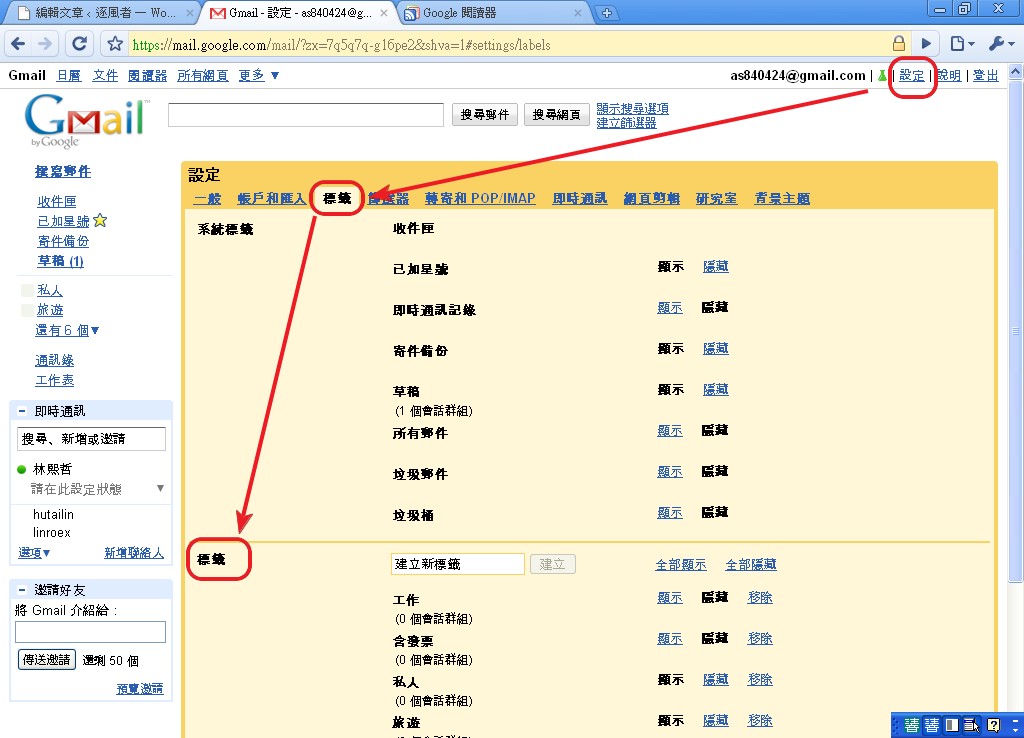
Task: Open chat 選項 dropdown
Action: coord(34,553)
